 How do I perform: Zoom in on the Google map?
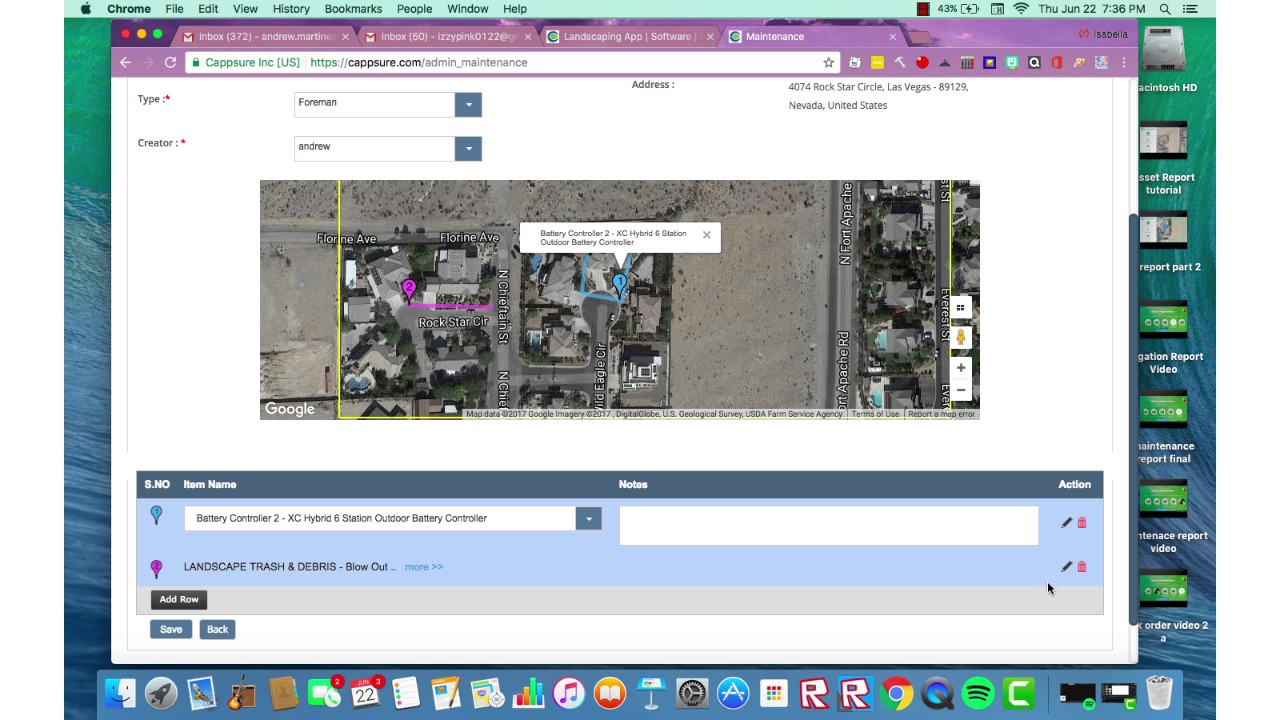(961, 367)
